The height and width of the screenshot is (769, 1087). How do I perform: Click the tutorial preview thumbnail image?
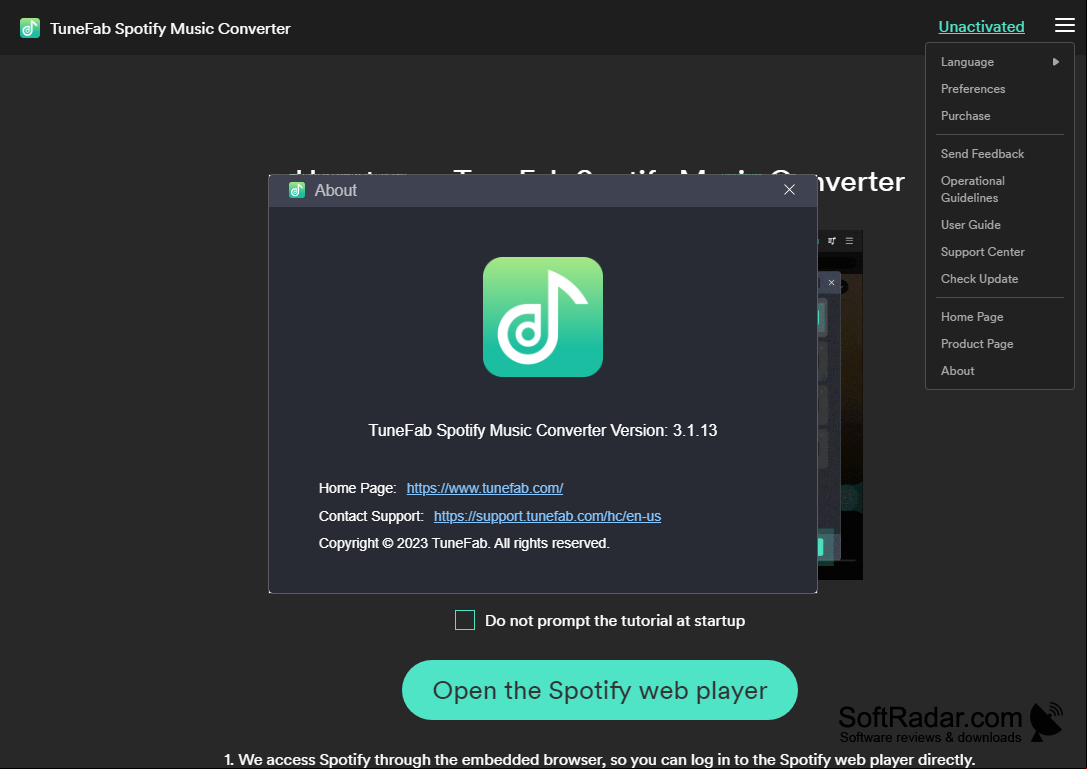tap(840, 405)
